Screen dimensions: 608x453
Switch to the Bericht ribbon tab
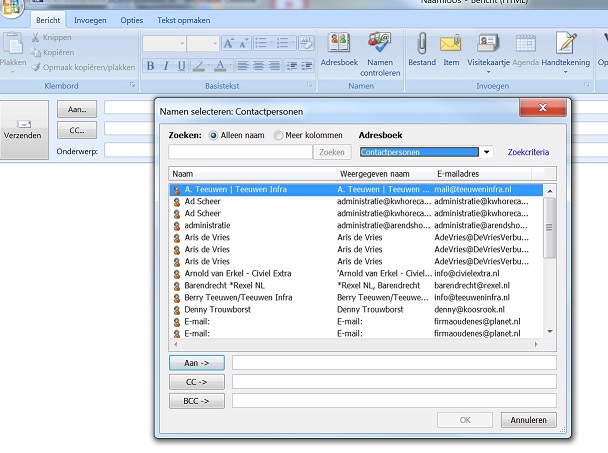point(48,20)
